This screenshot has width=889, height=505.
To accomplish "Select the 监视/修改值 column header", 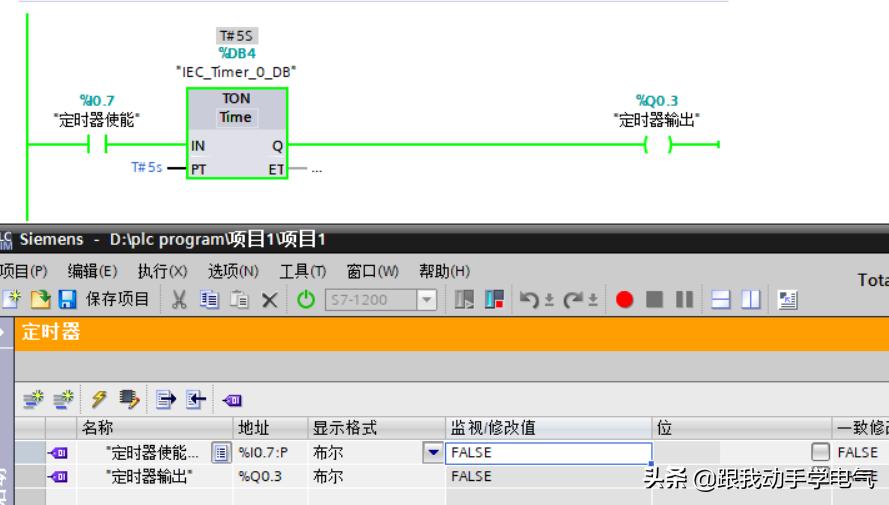I will tap(549, 428).
